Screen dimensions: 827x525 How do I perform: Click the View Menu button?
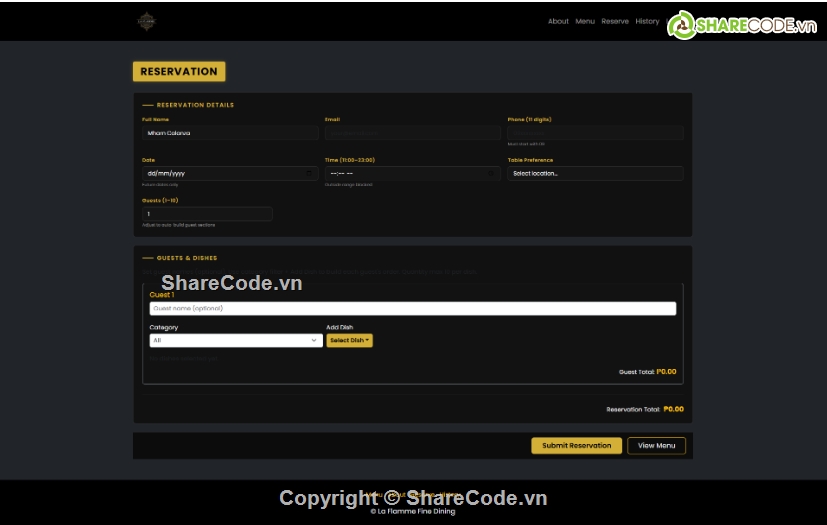click(656, 446)
